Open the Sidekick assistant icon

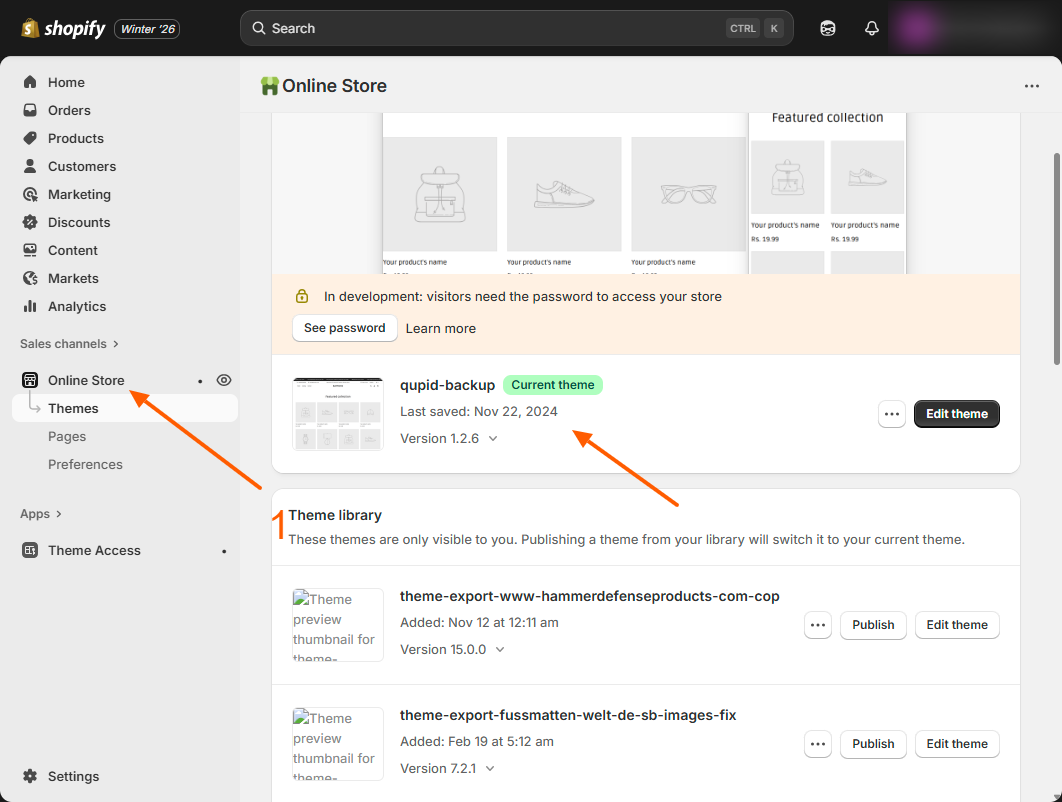(x=828, y=28)
